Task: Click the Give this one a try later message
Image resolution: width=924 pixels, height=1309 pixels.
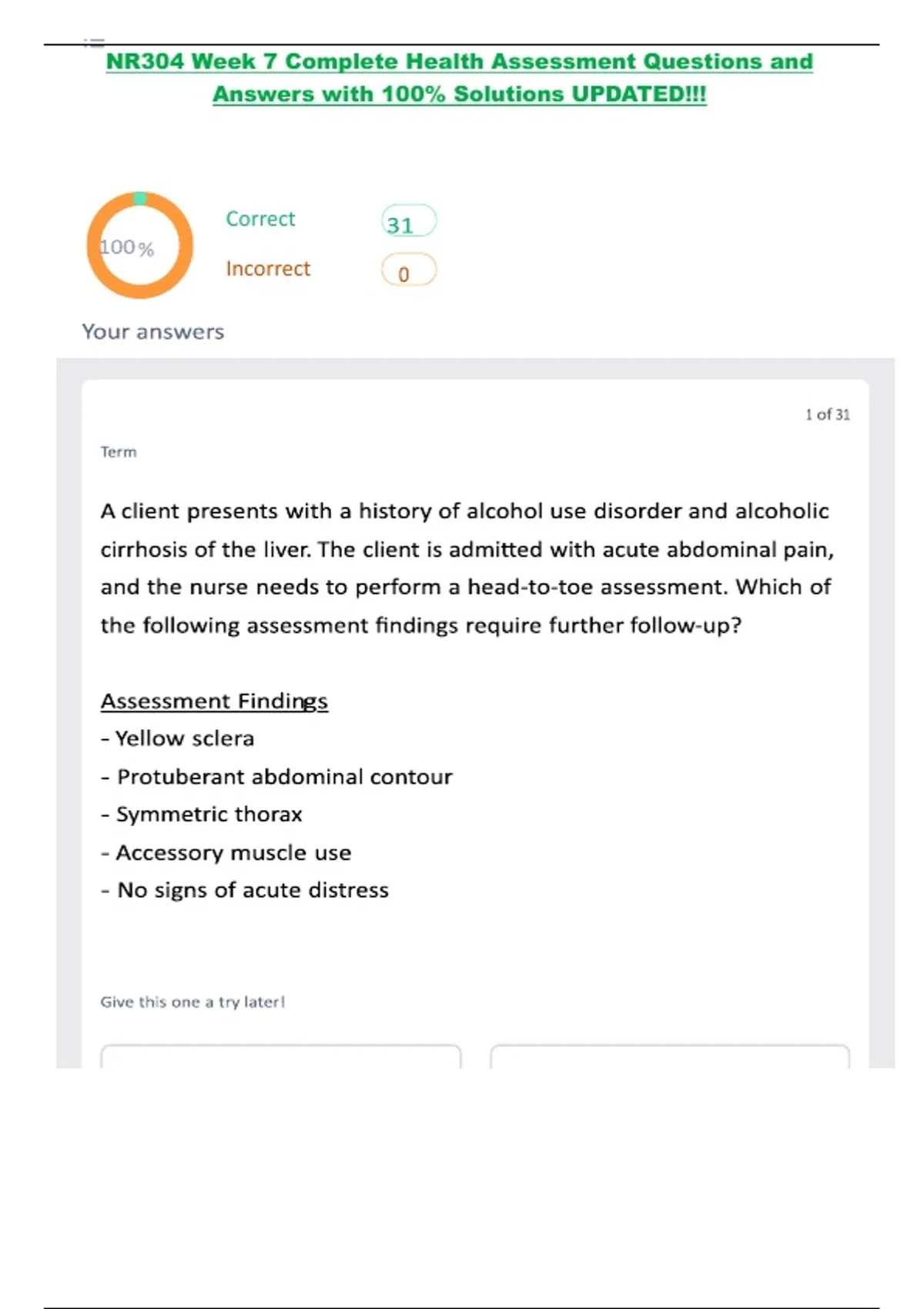Action: [192, 1002]
